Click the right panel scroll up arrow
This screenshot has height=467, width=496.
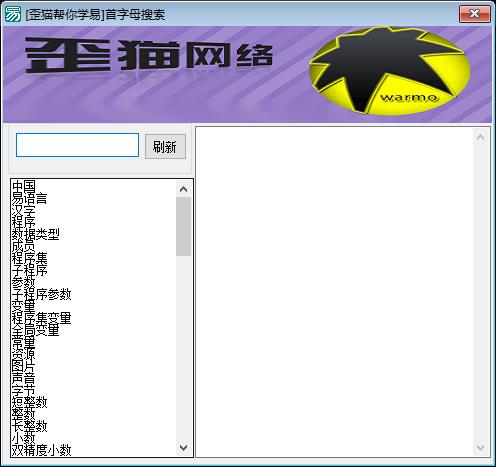coord(480,137)
